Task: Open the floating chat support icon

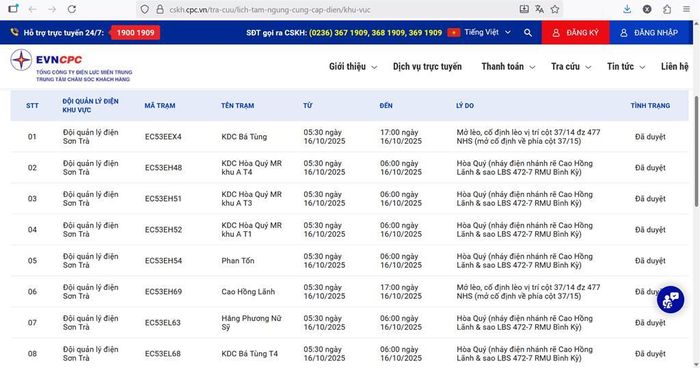Action: (670, 299)
